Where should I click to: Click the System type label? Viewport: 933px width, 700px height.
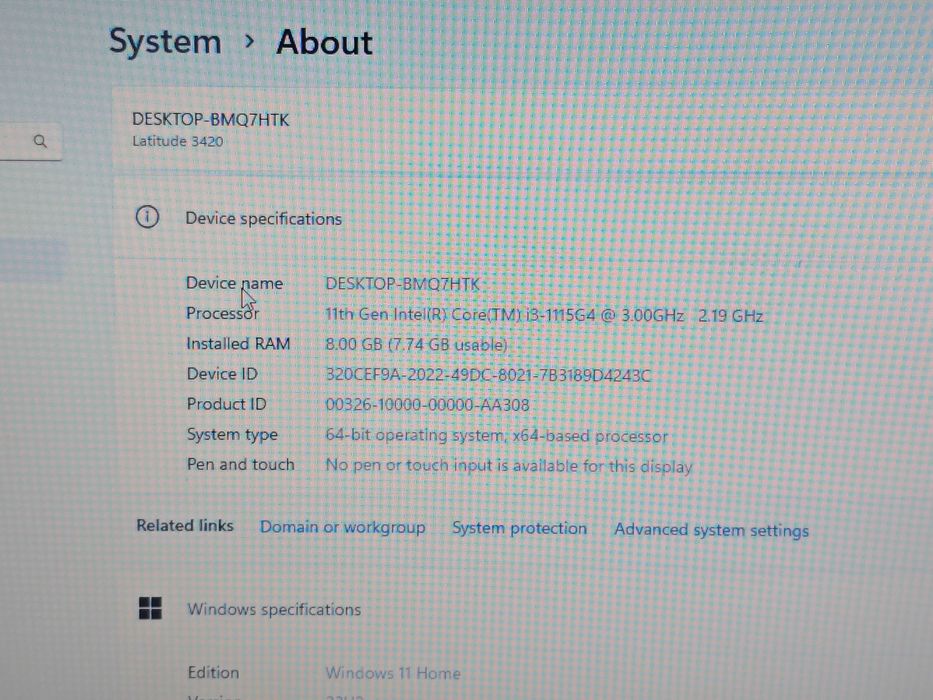tap(232, 435)
